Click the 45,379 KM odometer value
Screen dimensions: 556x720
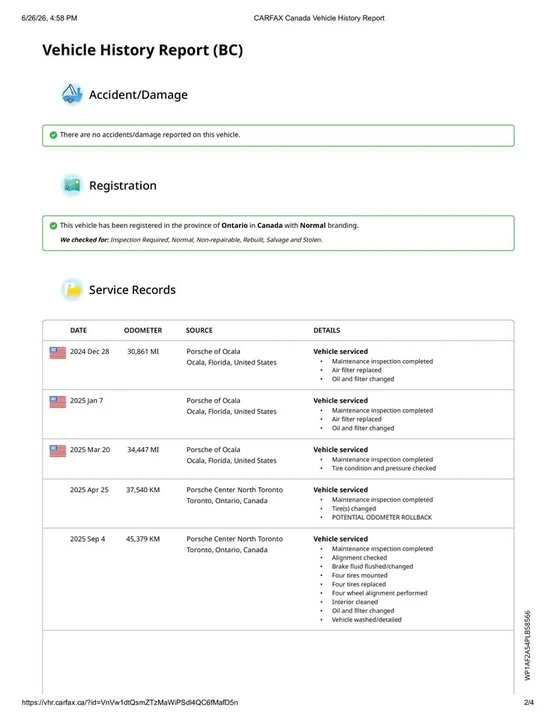coord(143,539)
